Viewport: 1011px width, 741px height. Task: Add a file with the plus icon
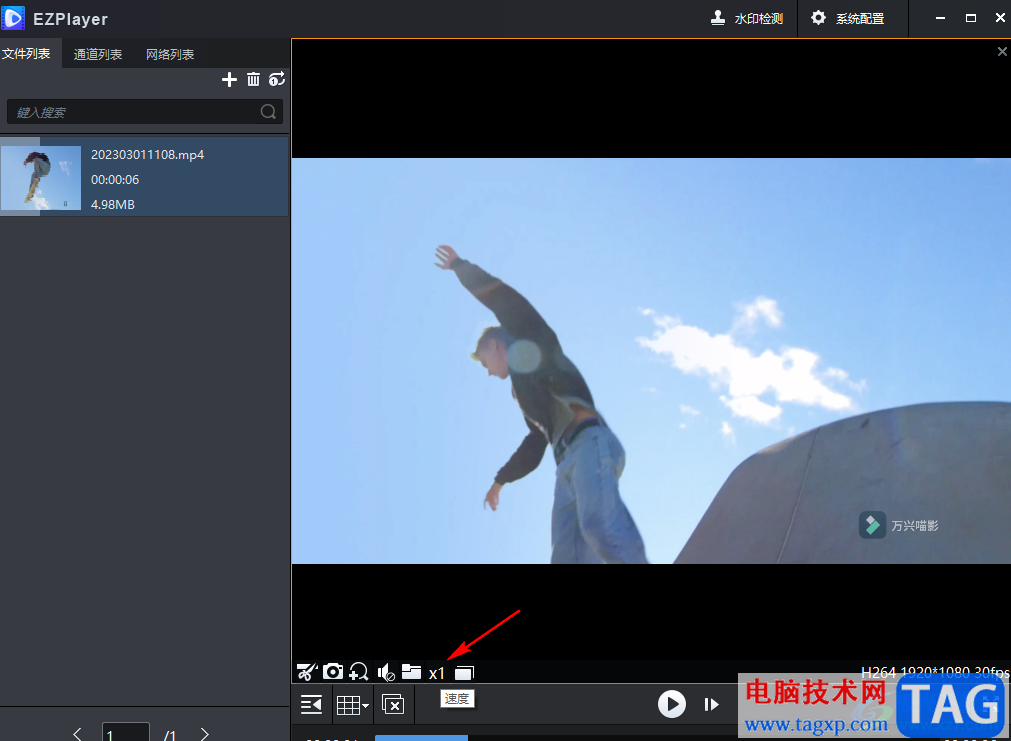(x=229, y=79)
